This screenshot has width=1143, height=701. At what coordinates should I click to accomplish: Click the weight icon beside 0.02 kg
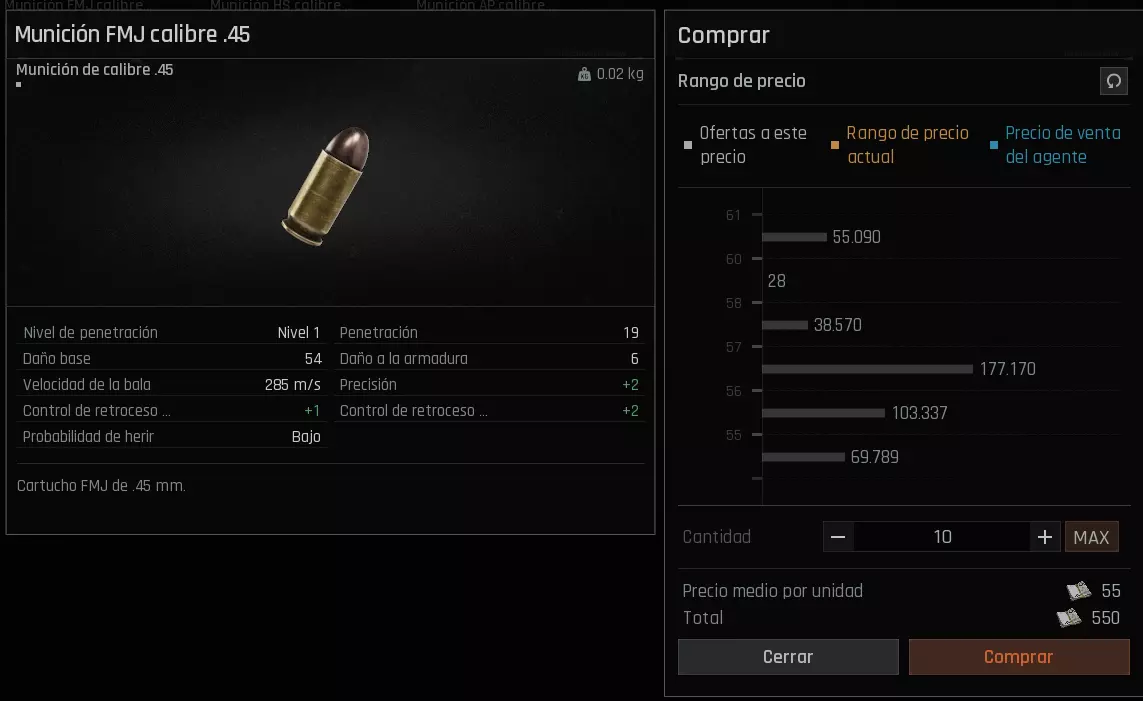click(x=584, y=74)
